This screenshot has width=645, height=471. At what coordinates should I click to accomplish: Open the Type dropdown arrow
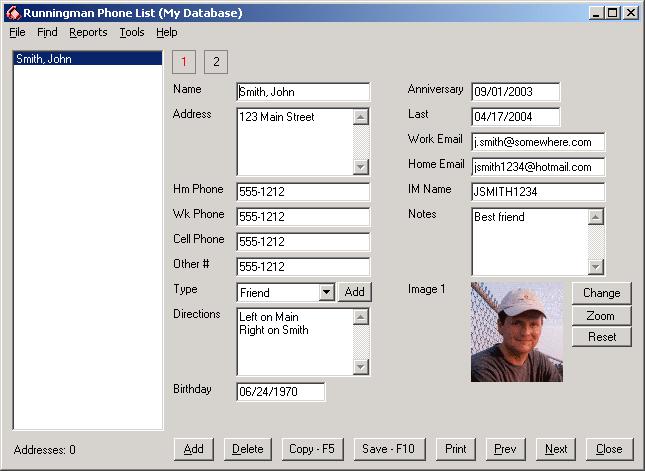click(x=326, y=292)
